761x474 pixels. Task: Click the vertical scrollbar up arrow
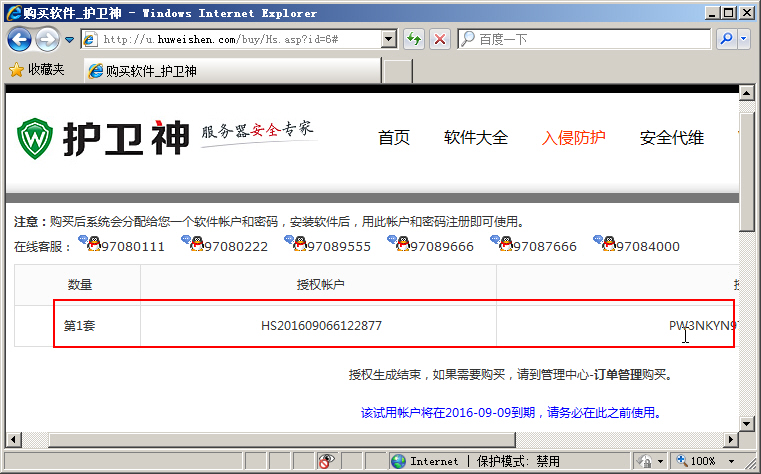tap(747, 93)
